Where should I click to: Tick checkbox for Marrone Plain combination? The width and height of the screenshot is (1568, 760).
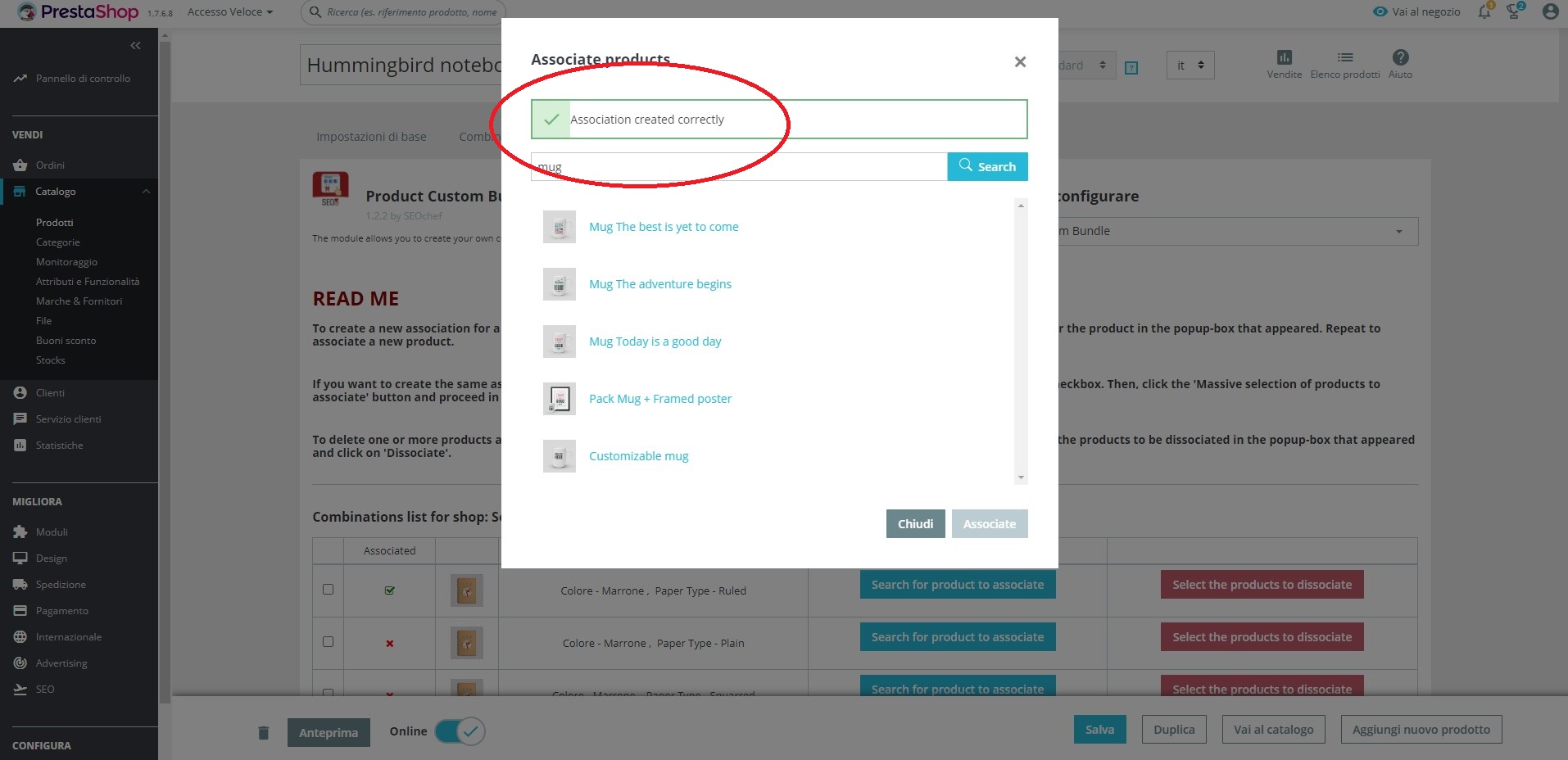tap(329, 641)
